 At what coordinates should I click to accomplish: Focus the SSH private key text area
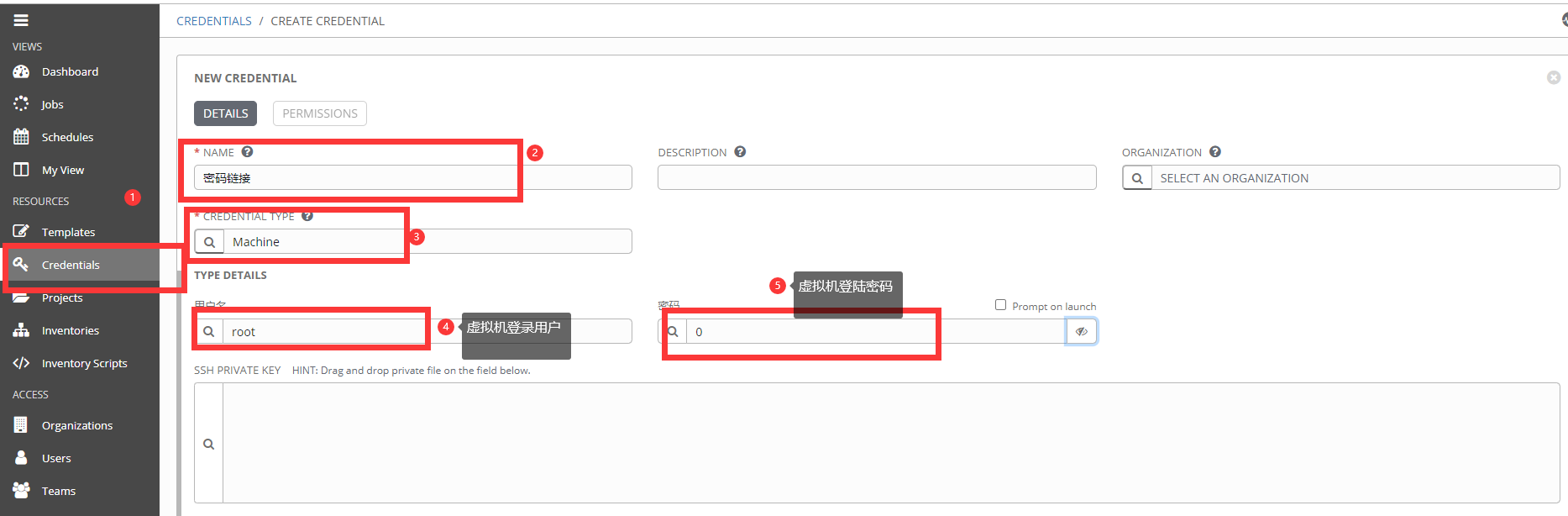[891, 443]
